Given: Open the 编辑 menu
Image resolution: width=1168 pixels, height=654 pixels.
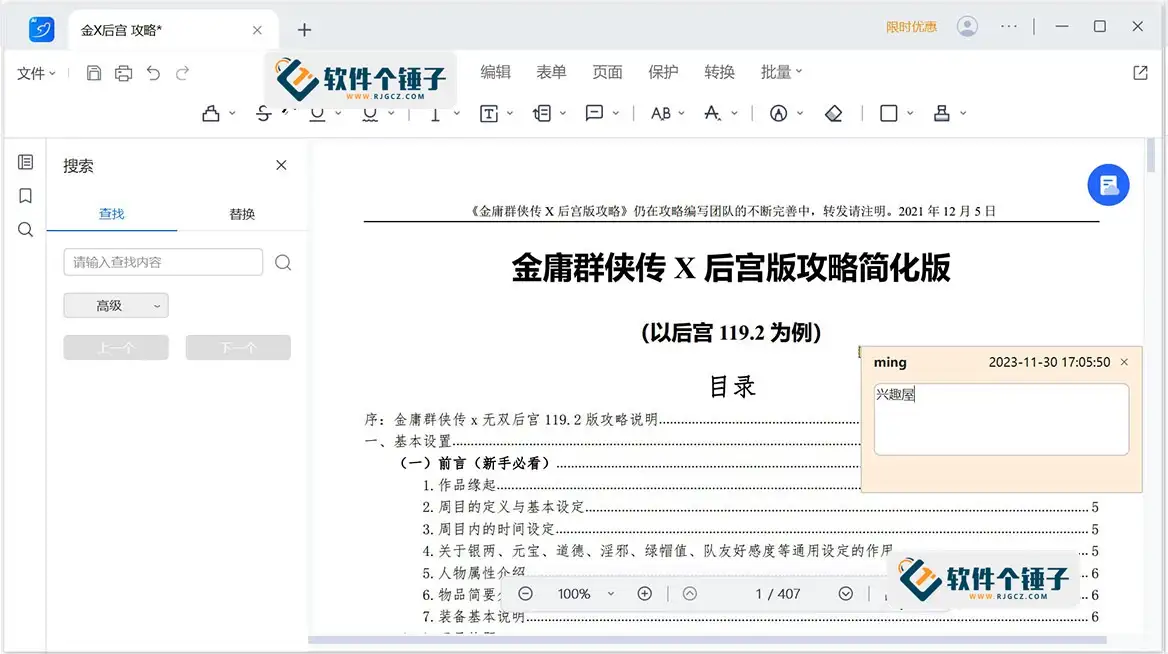Looking at the screenshot, I should [497, 71].
